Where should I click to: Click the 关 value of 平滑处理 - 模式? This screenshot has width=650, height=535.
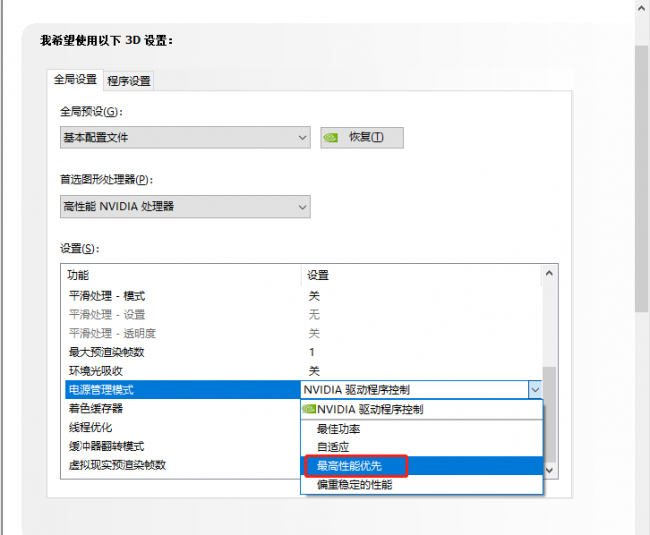pyautogui.click(x=314, y=296)
